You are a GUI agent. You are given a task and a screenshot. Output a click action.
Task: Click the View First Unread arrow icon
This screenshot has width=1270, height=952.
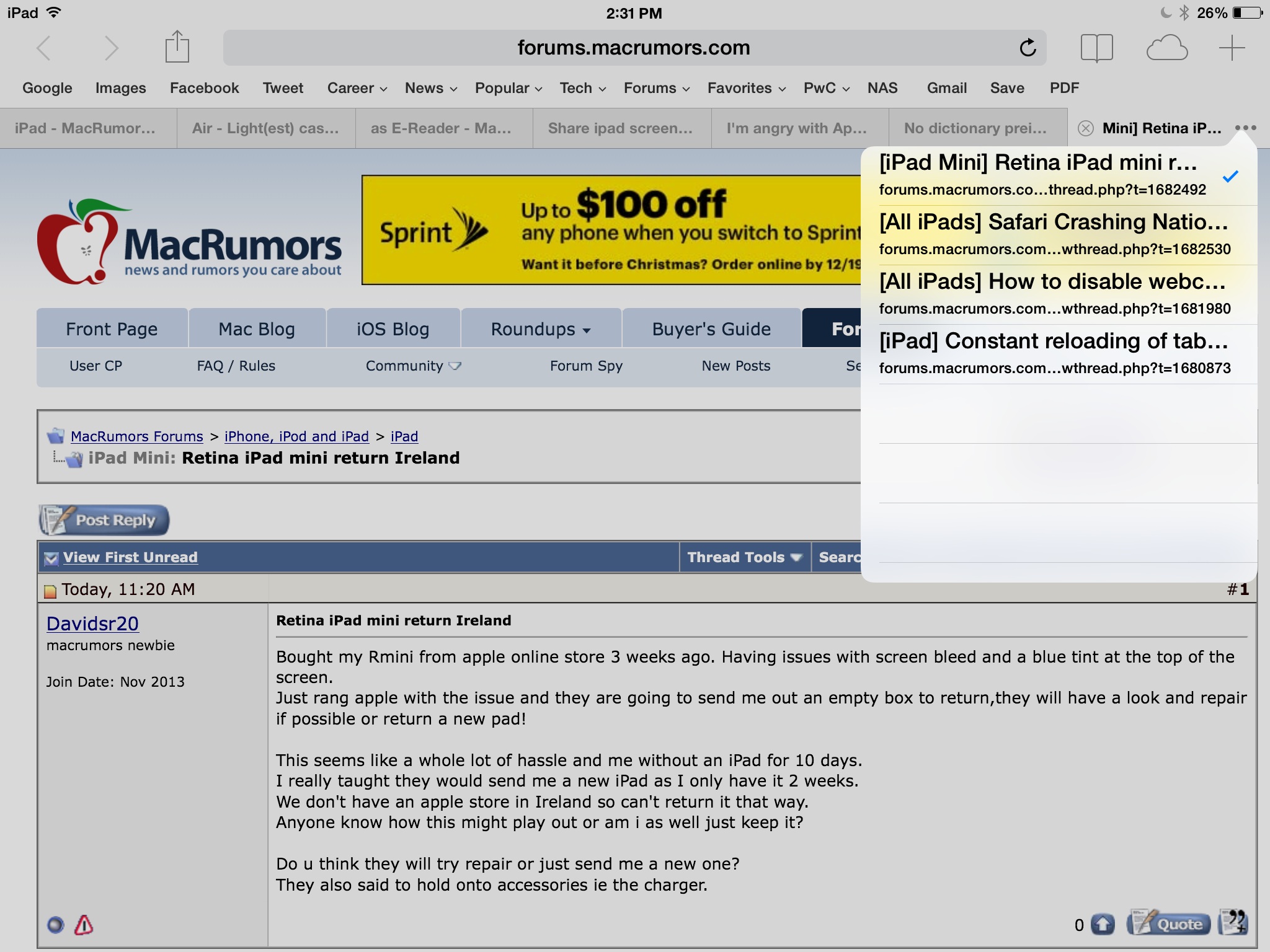coord(51,558)
